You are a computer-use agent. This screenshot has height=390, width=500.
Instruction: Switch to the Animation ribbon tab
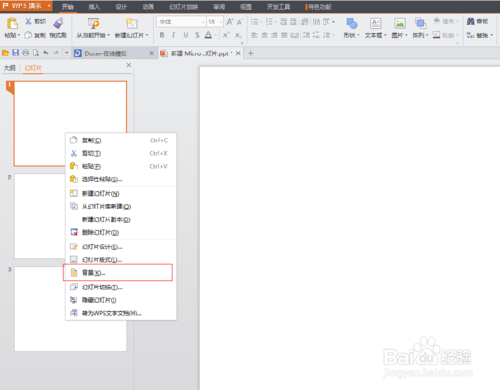coord(148,7)
